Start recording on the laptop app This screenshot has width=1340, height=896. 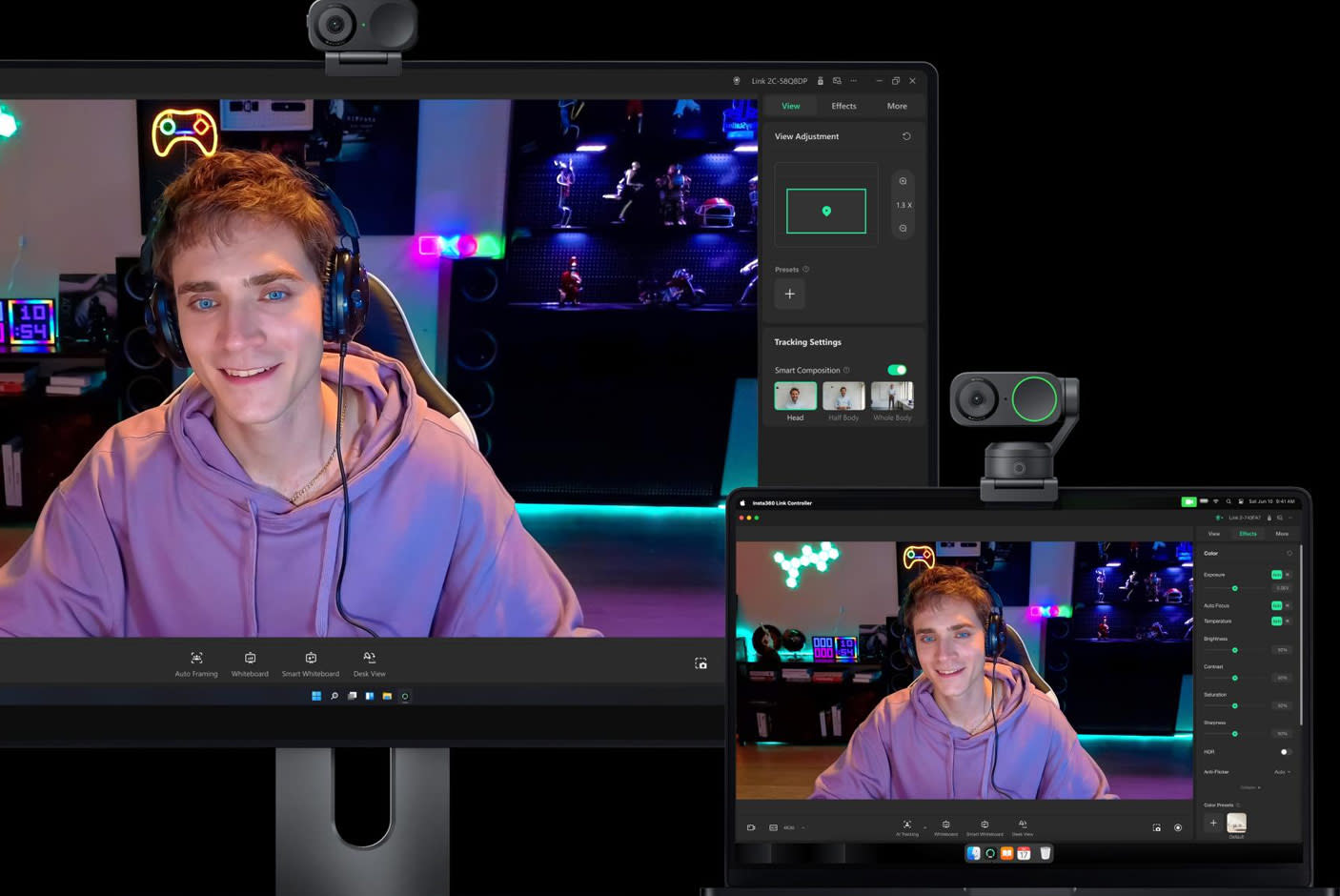[x=1178, y=827]
